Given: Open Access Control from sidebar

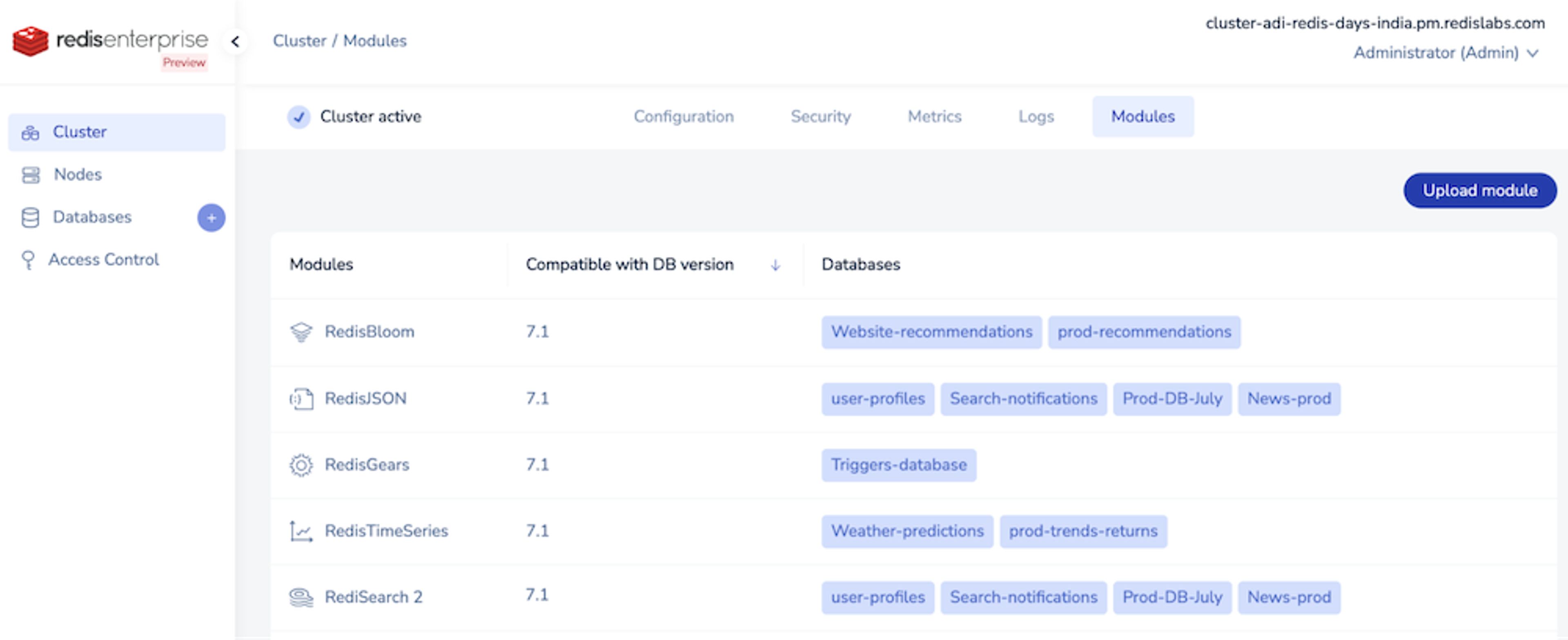Looking at the screenshot, I should tap(103, 260).
